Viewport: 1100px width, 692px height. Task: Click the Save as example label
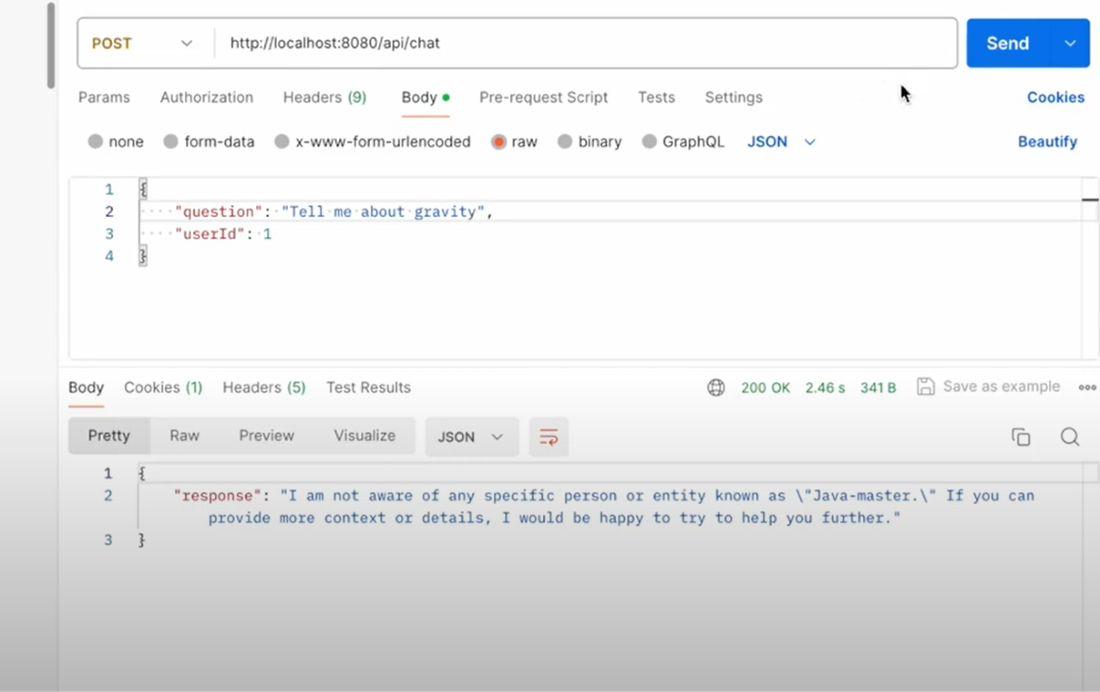click(x=1001, y=387)
